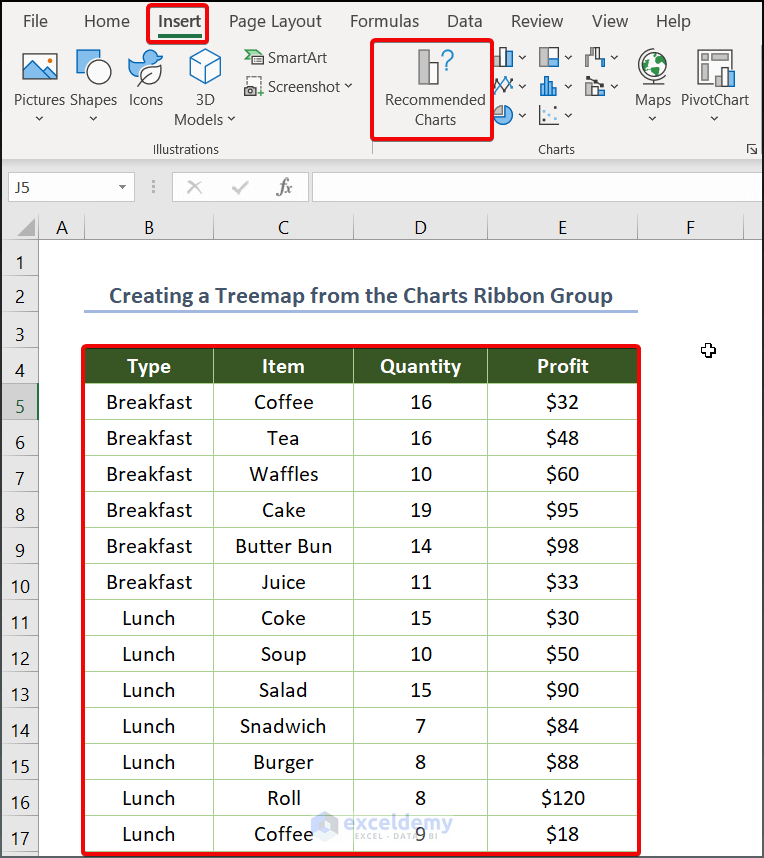Switch to the Review tab

[x=537, y=21]
